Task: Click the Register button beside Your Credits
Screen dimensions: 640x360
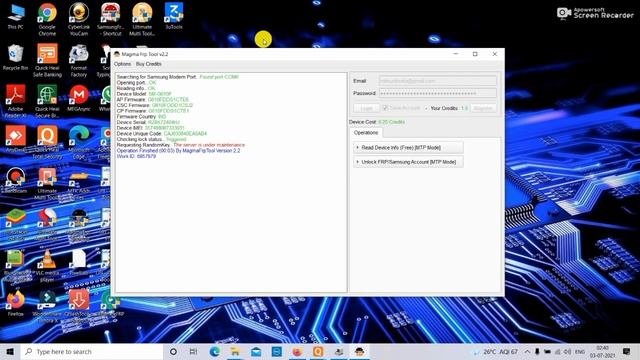Action: [483, 108]
